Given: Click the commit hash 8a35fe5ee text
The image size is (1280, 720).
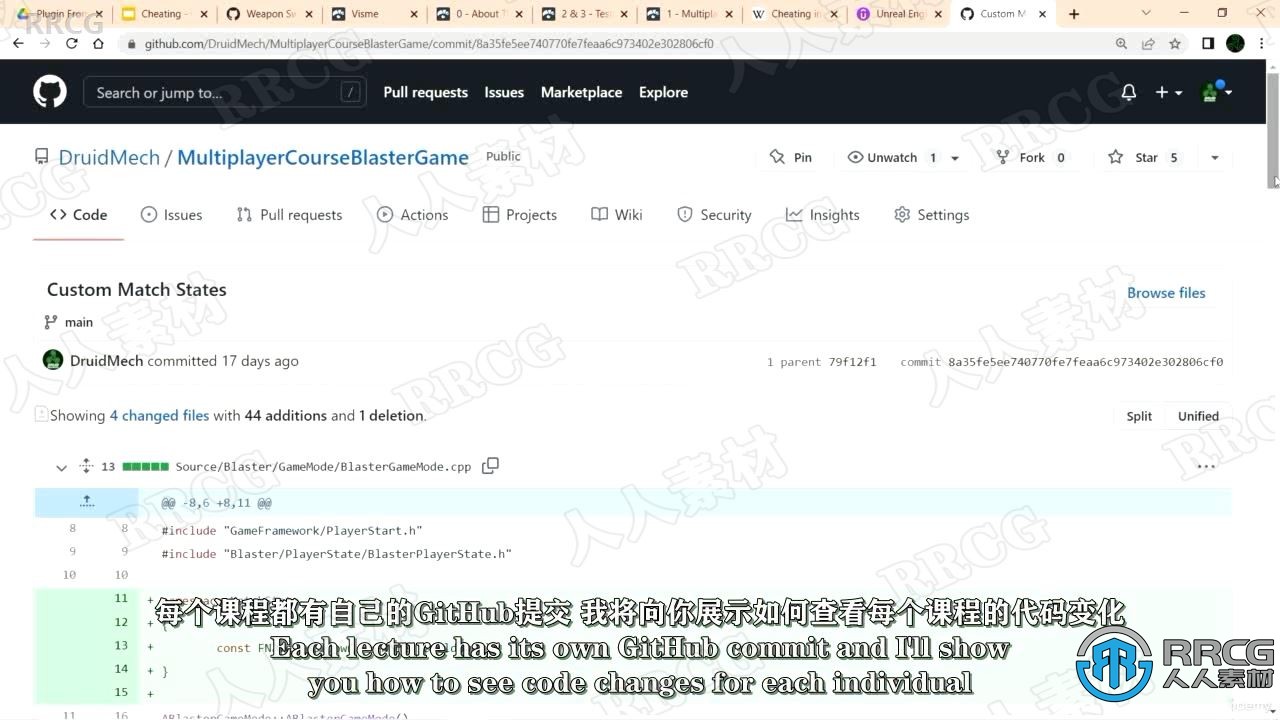Looking at the screenshot, I should tap(1085, 362).
